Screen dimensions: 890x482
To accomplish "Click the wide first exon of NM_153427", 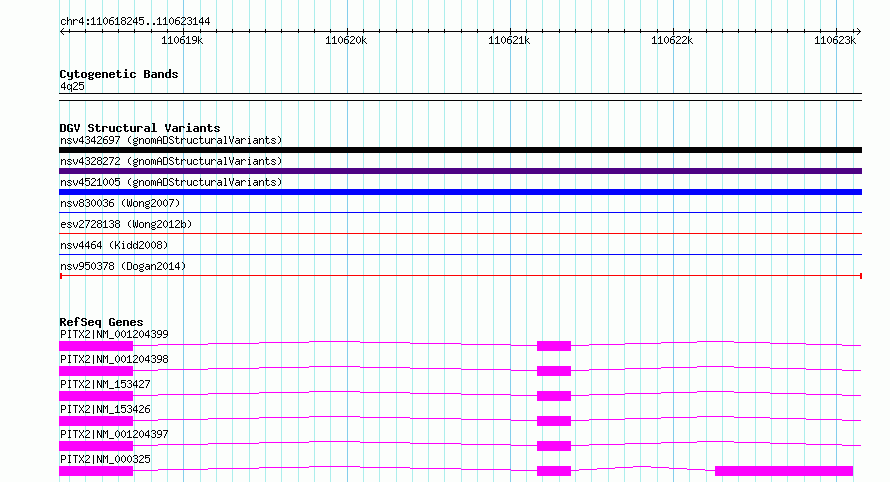I will click(96, 396).
